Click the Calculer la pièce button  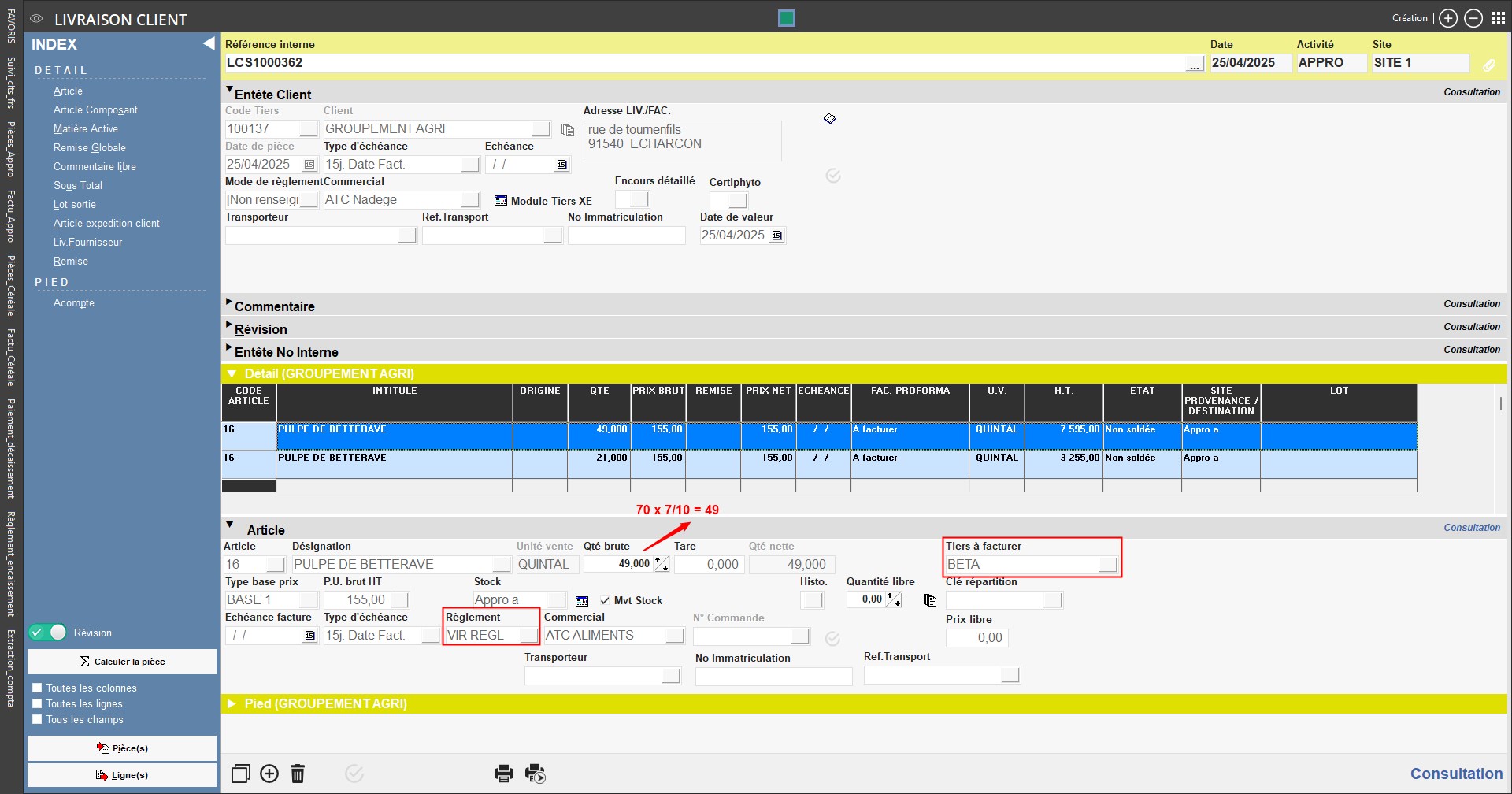tap(122, 662)
